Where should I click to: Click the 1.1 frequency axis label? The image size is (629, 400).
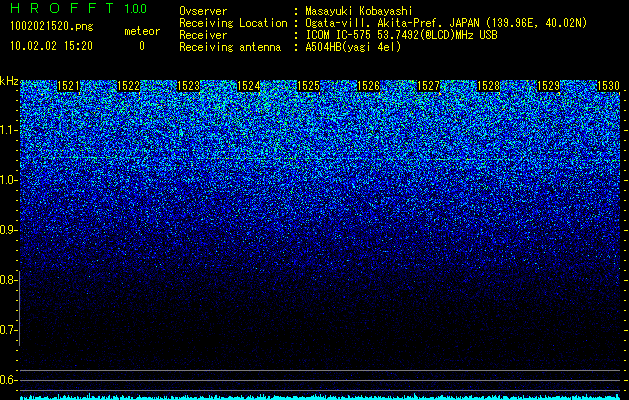(8, 130)
